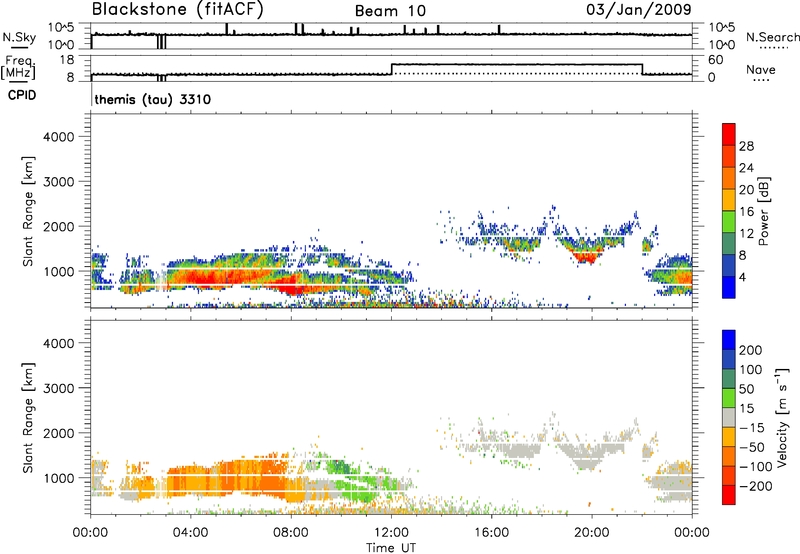Click the bright blue 0–4 dB Power segment

tap(729, 287)
